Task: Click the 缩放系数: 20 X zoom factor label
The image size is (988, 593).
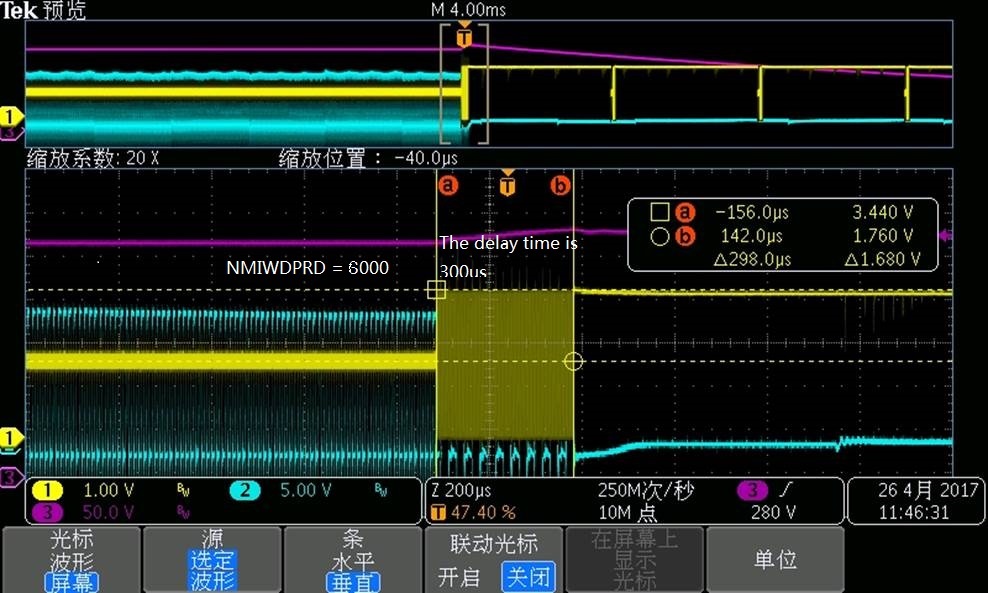Action: pyautogui.click(x=93, y=158)
